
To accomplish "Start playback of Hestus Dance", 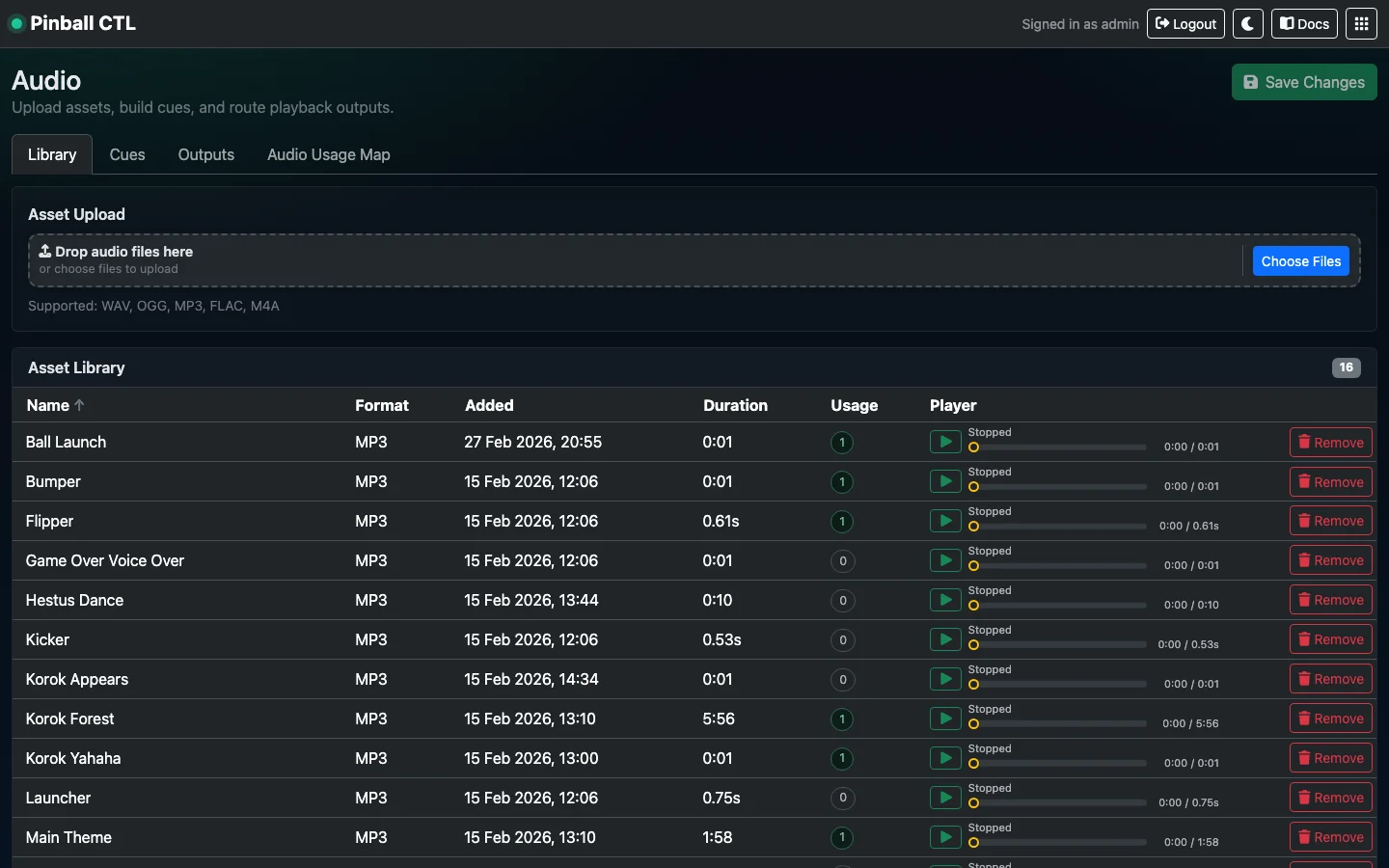I will (x=944, y=601).
